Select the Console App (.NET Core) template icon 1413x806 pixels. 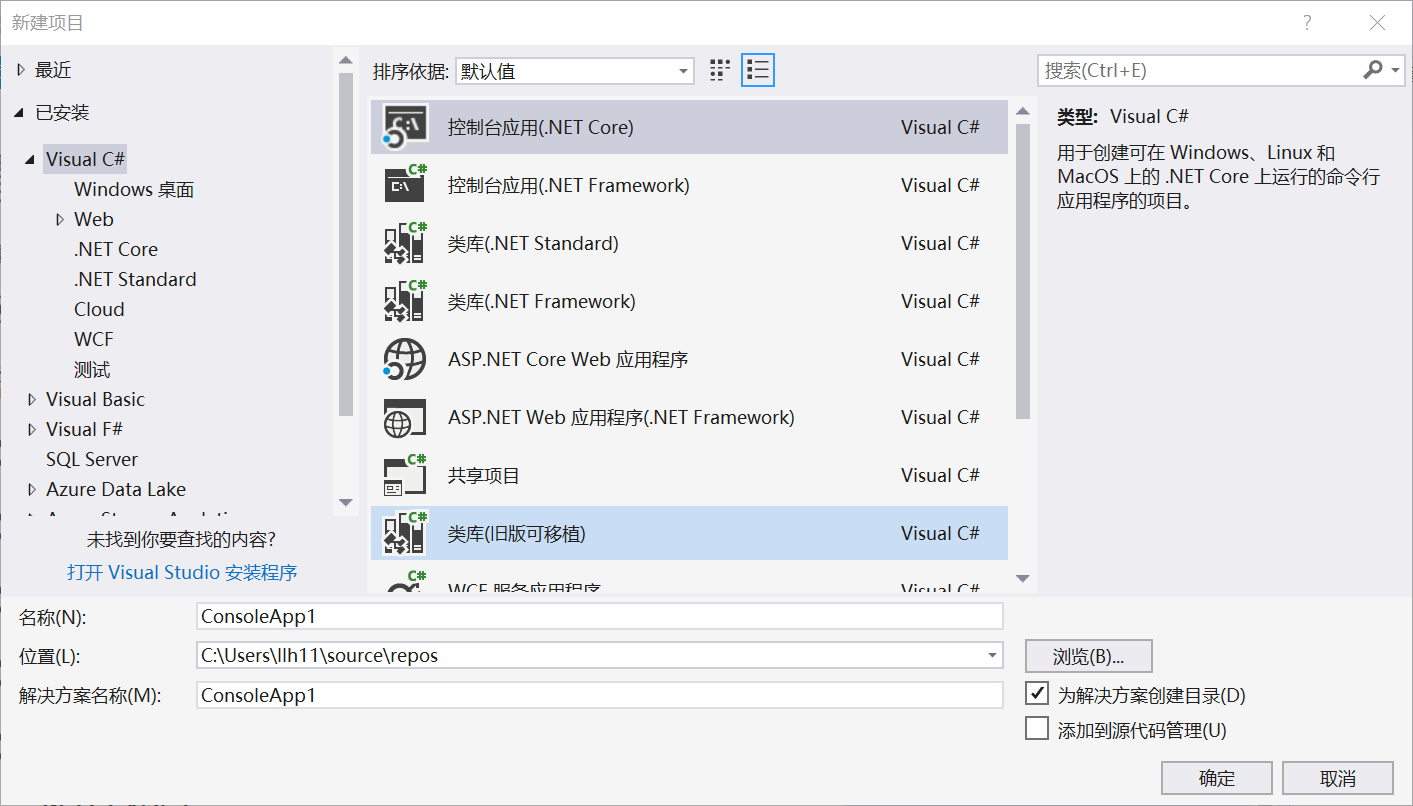point(406,127)
